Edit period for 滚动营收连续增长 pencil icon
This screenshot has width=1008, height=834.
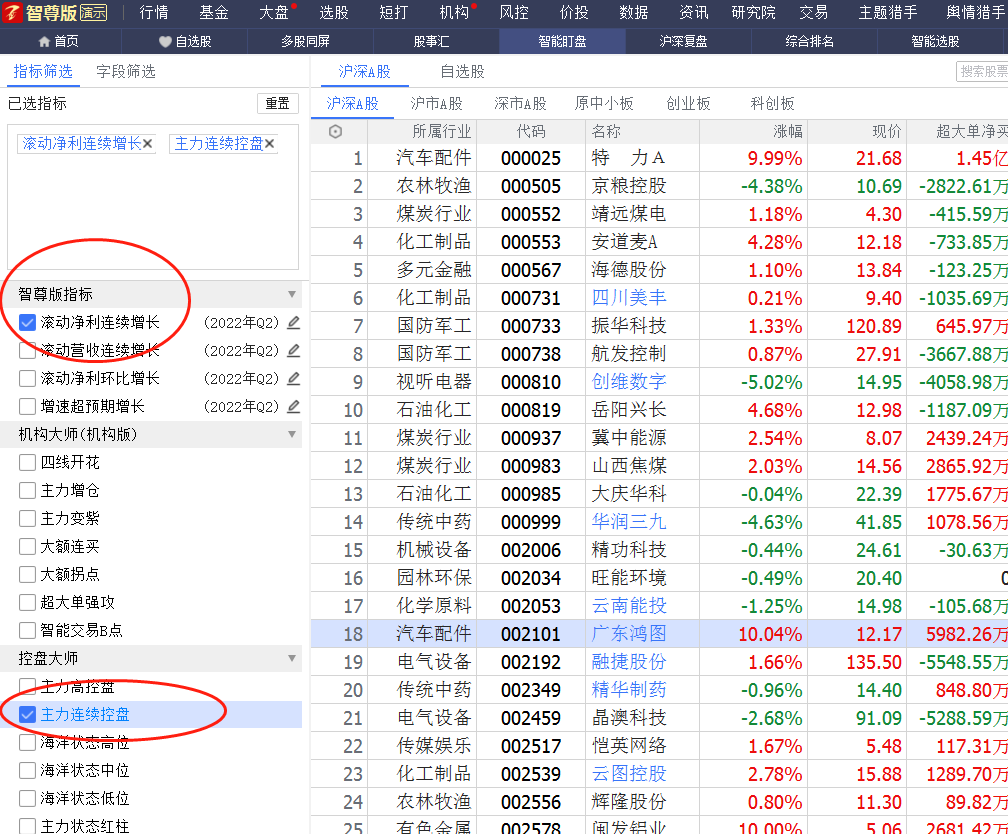point(294,350)
